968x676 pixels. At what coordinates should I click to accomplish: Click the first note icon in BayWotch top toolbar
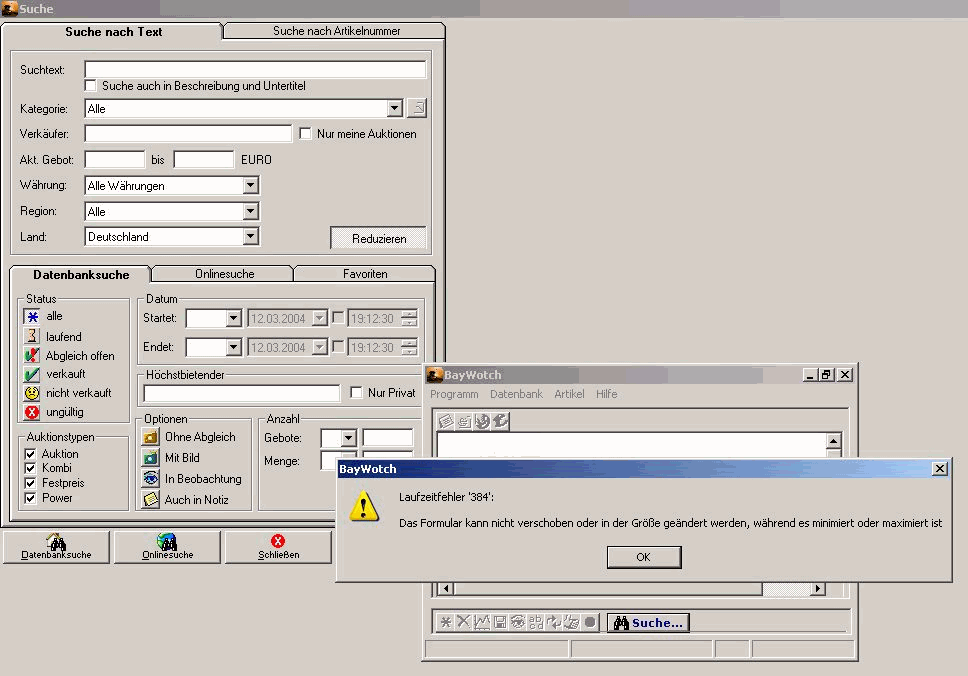446,421
